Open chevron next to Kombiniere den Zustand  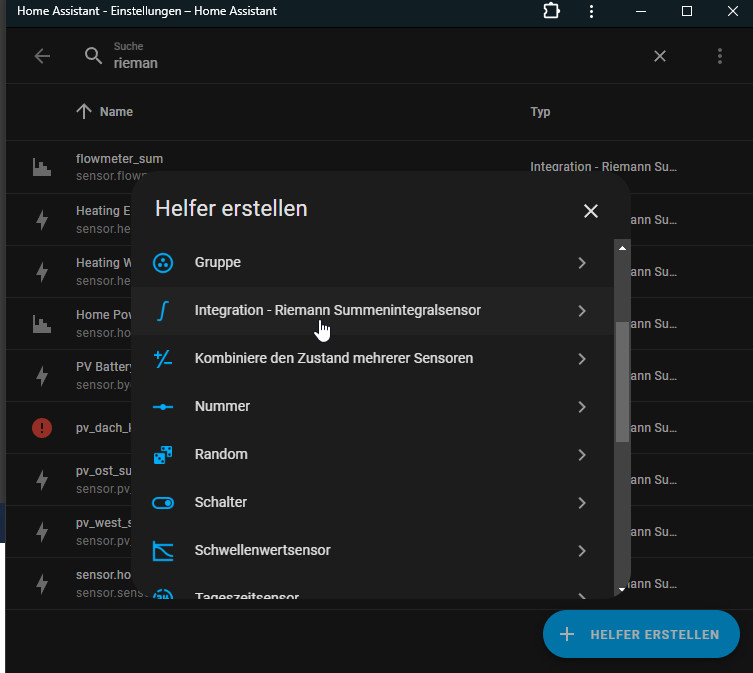[582, 359]
